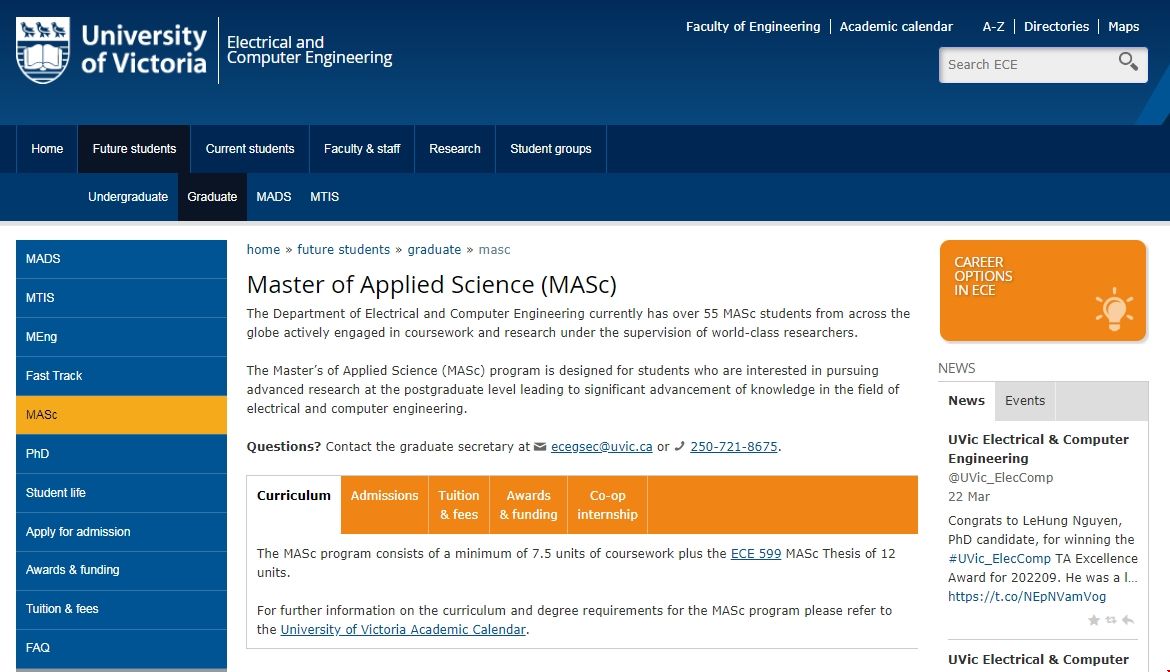Select the Co-op internship tab
1170x672 pixels.
607,505
